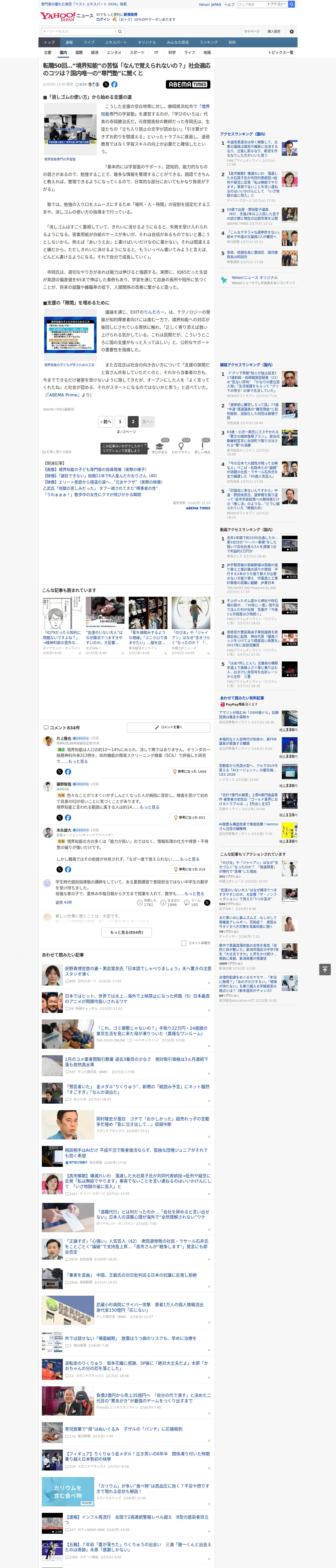Screen dimensions: 336x1568
Task: Open the 境界知能の子ども slide image
Action: (70, 335)
